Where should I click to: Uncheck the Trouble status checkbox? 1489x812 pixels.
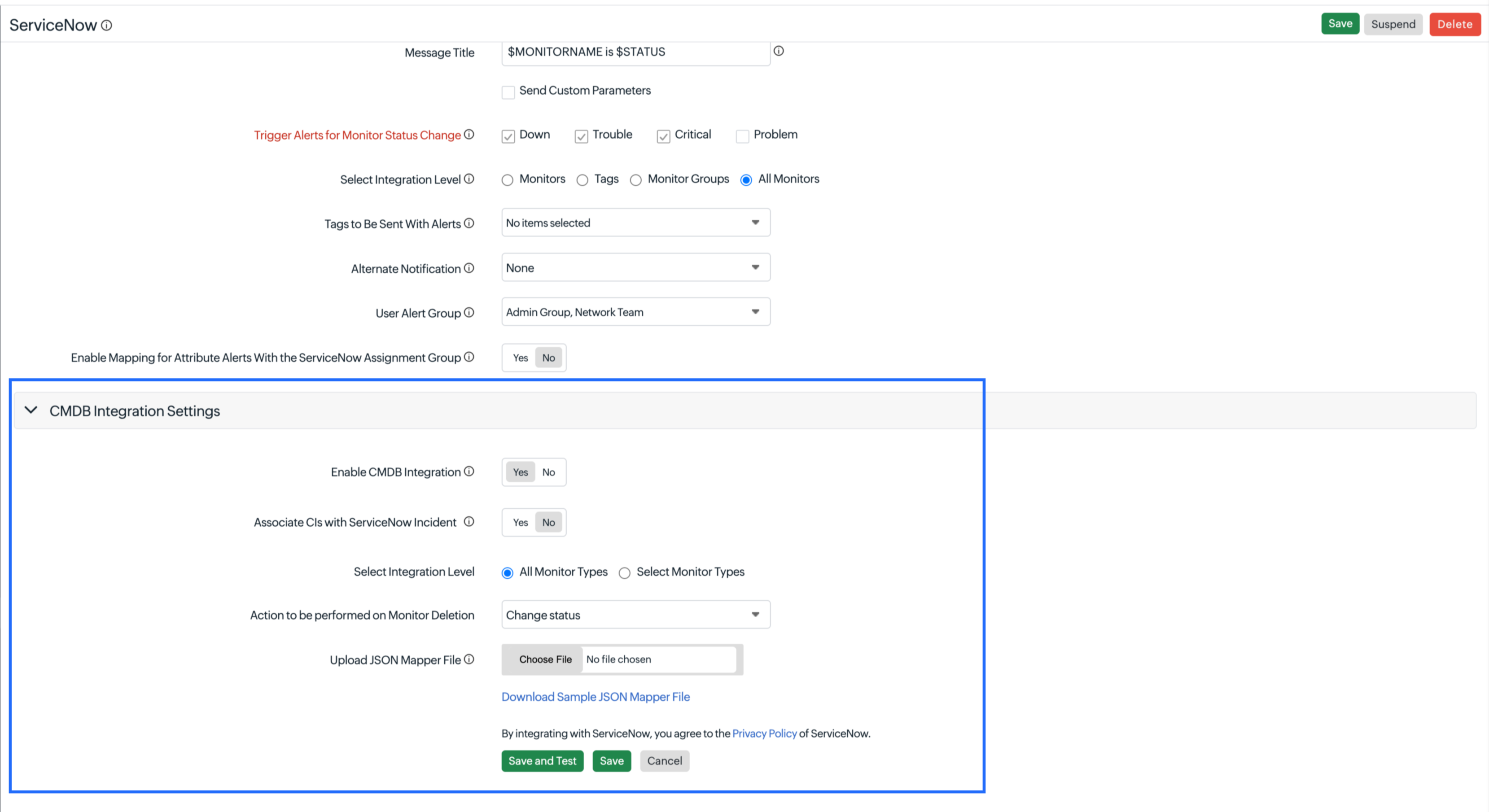coord(582,136)
